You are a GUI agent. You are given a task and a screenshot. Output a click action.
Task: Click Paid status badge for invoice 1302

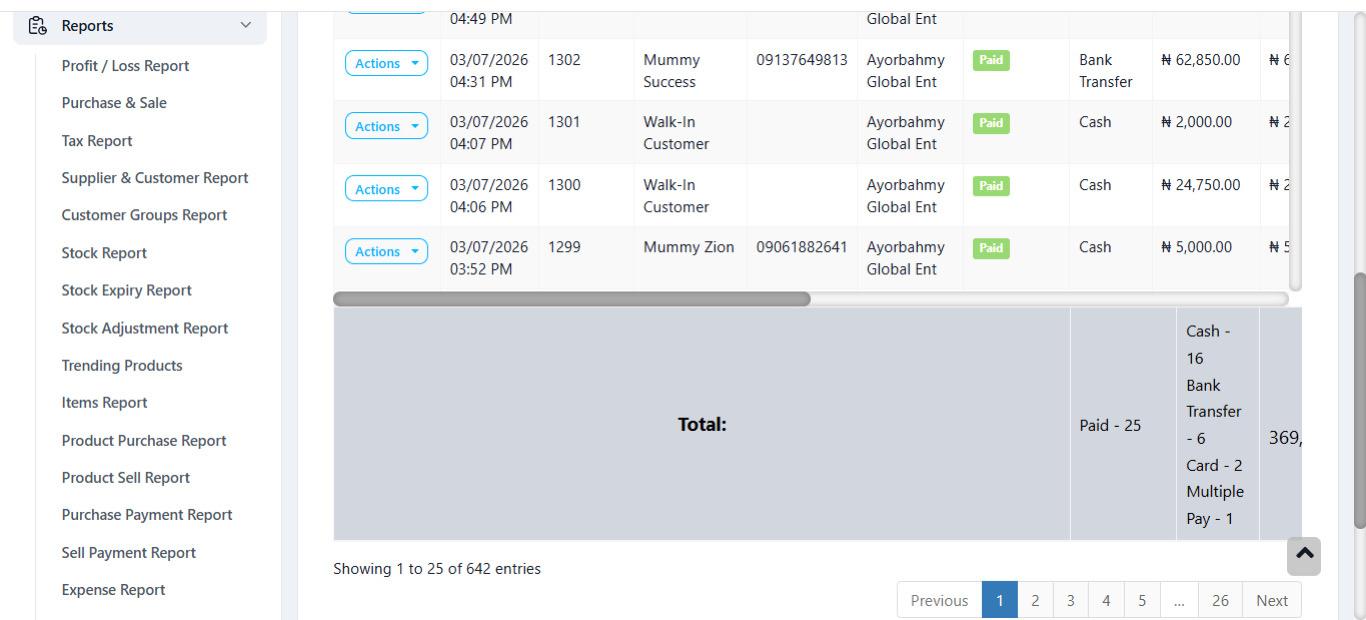(991, 60)
